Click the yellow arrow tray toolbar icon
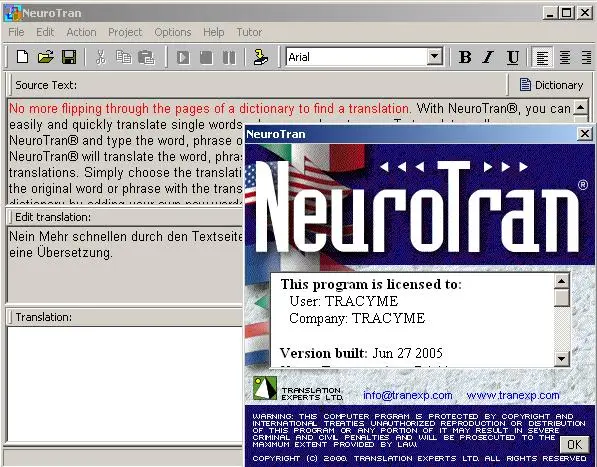Screen dimensions: 597x467 [x=261, y=57]
